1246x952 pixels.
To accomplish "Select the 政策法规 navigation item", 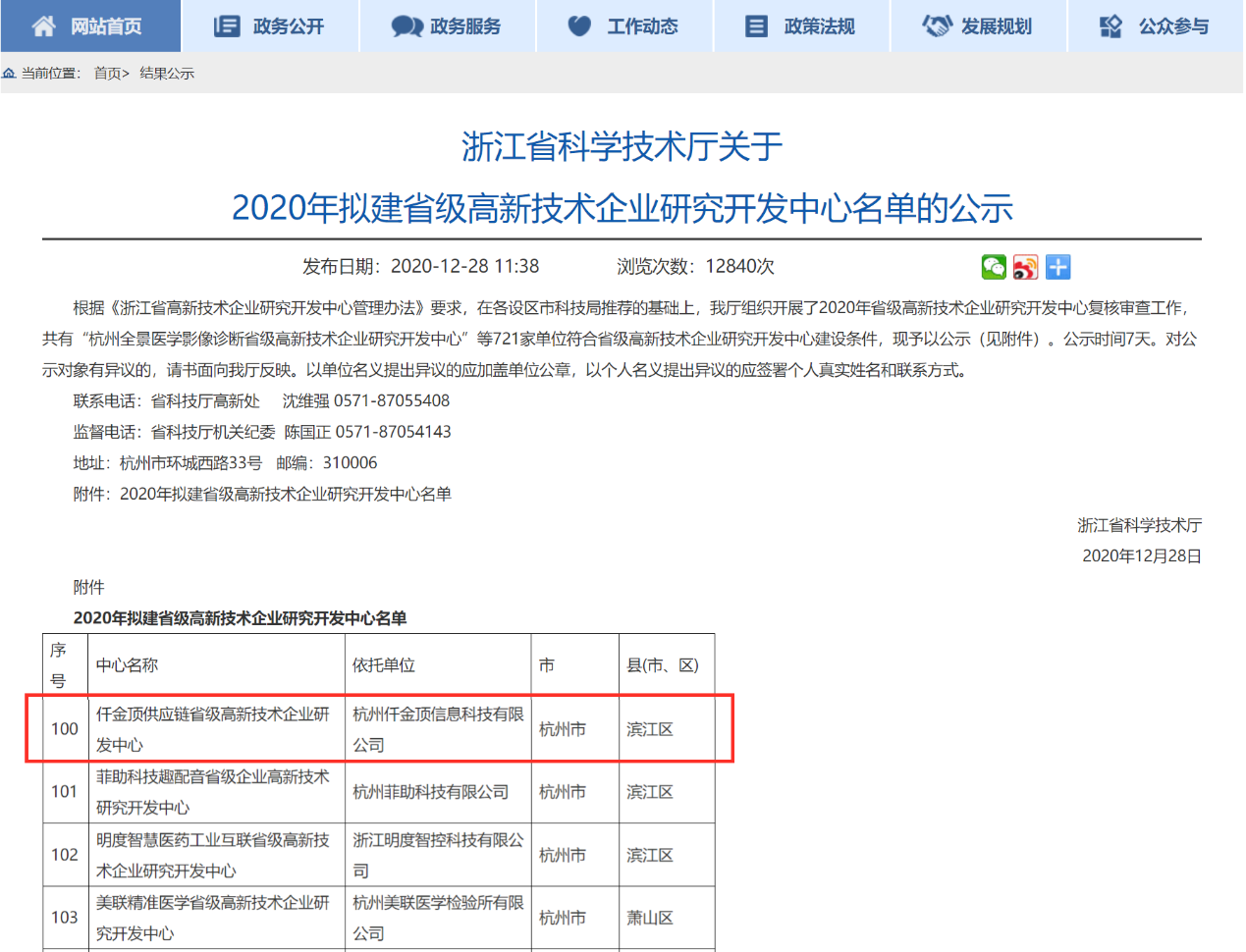I will pyautogui.click(x=801, y=26).
